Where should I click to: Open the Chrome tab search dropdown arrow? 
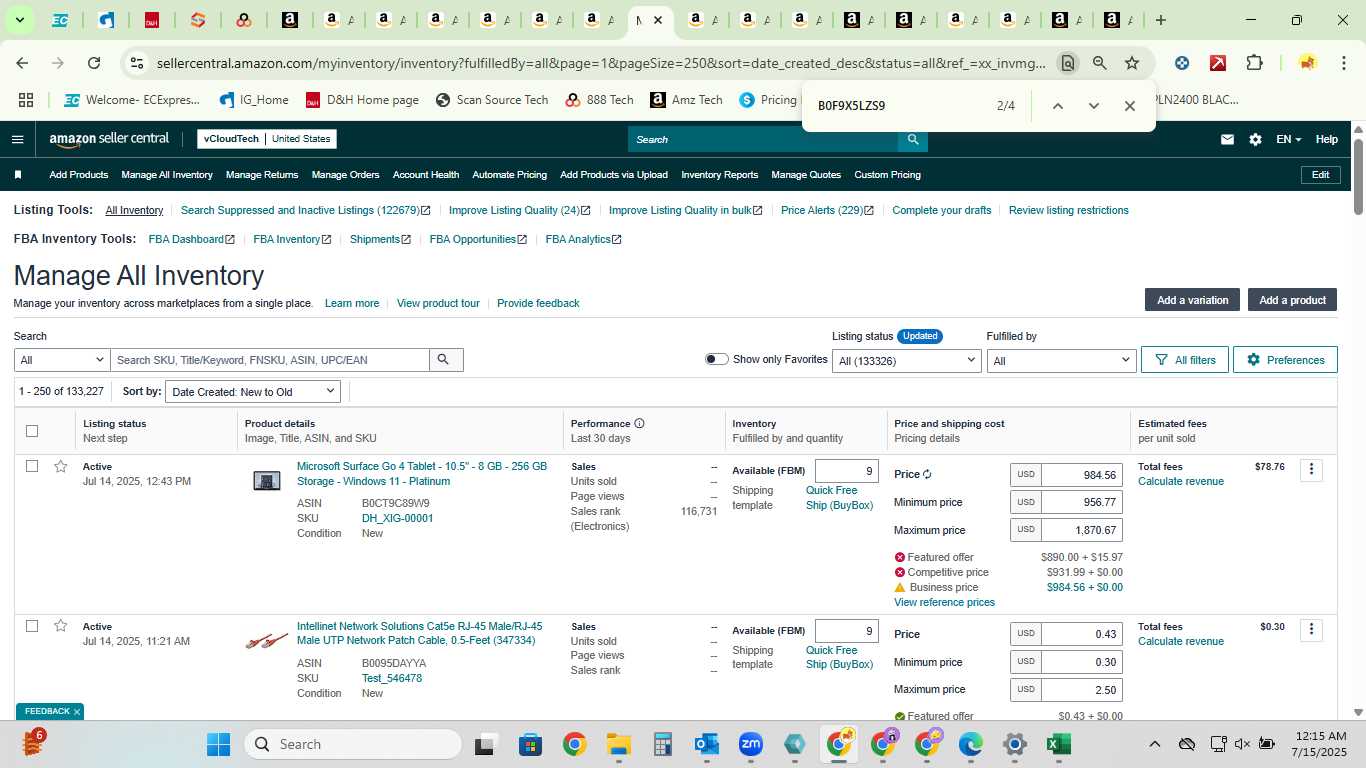tap(19, 20)
